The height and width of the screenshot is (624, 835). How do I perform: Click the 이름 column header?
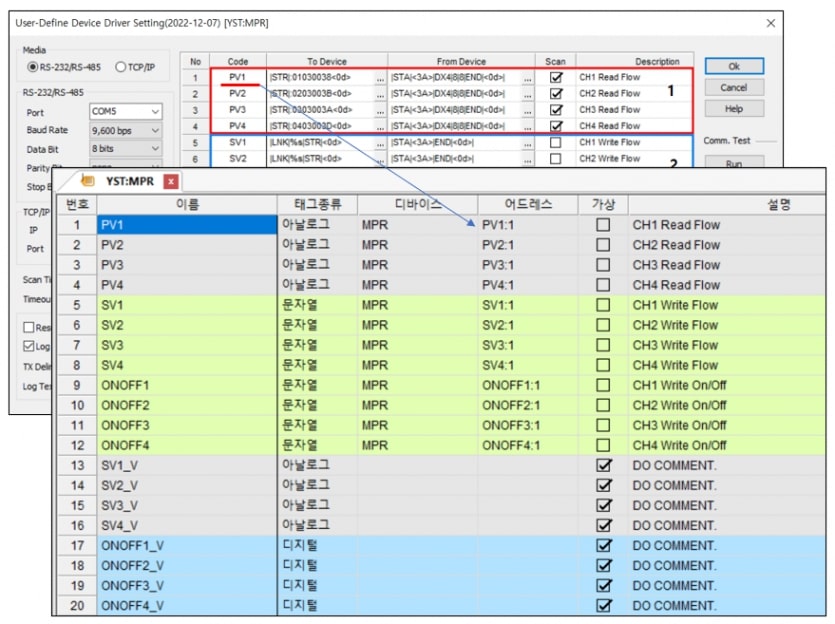[187, 204]
